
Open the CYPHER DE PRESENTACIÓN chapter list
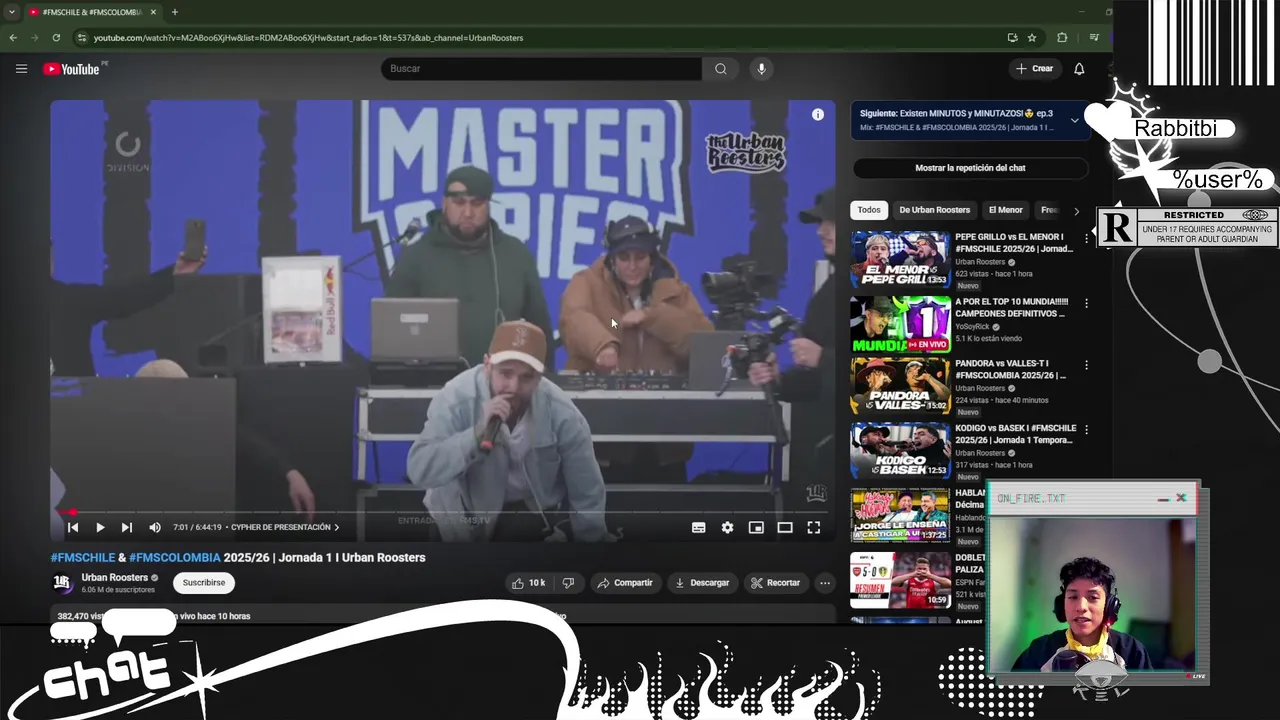tap(284, 527)
